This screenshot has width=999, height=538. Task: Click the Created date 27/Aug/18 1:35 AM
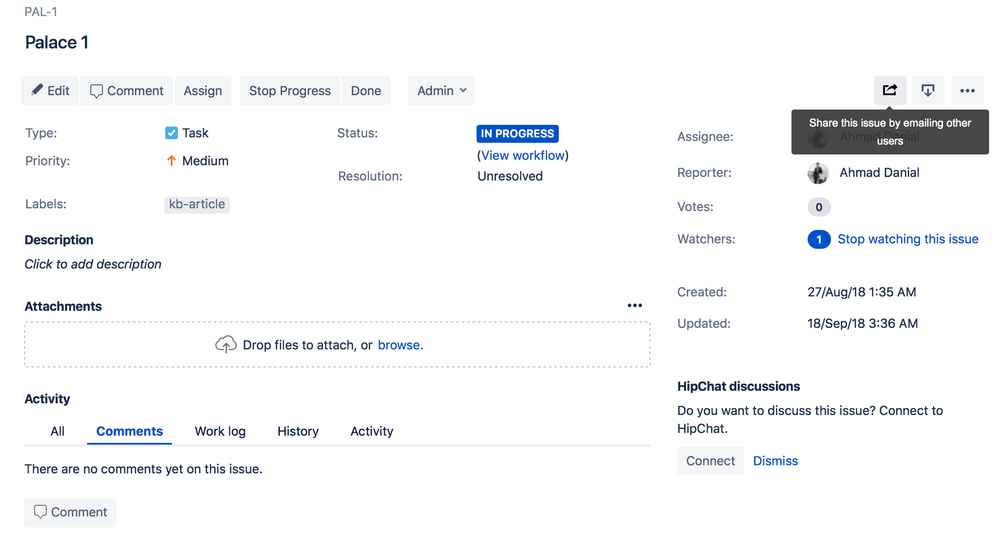click(x=861, y=292)
